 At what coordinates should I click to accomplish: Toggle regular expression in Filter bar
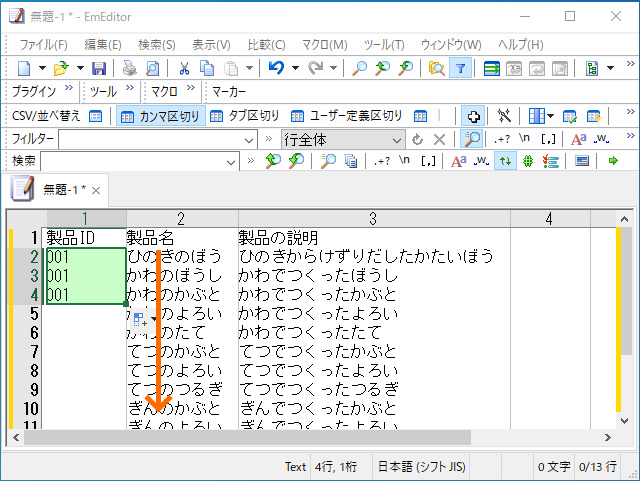pos(502,139)
